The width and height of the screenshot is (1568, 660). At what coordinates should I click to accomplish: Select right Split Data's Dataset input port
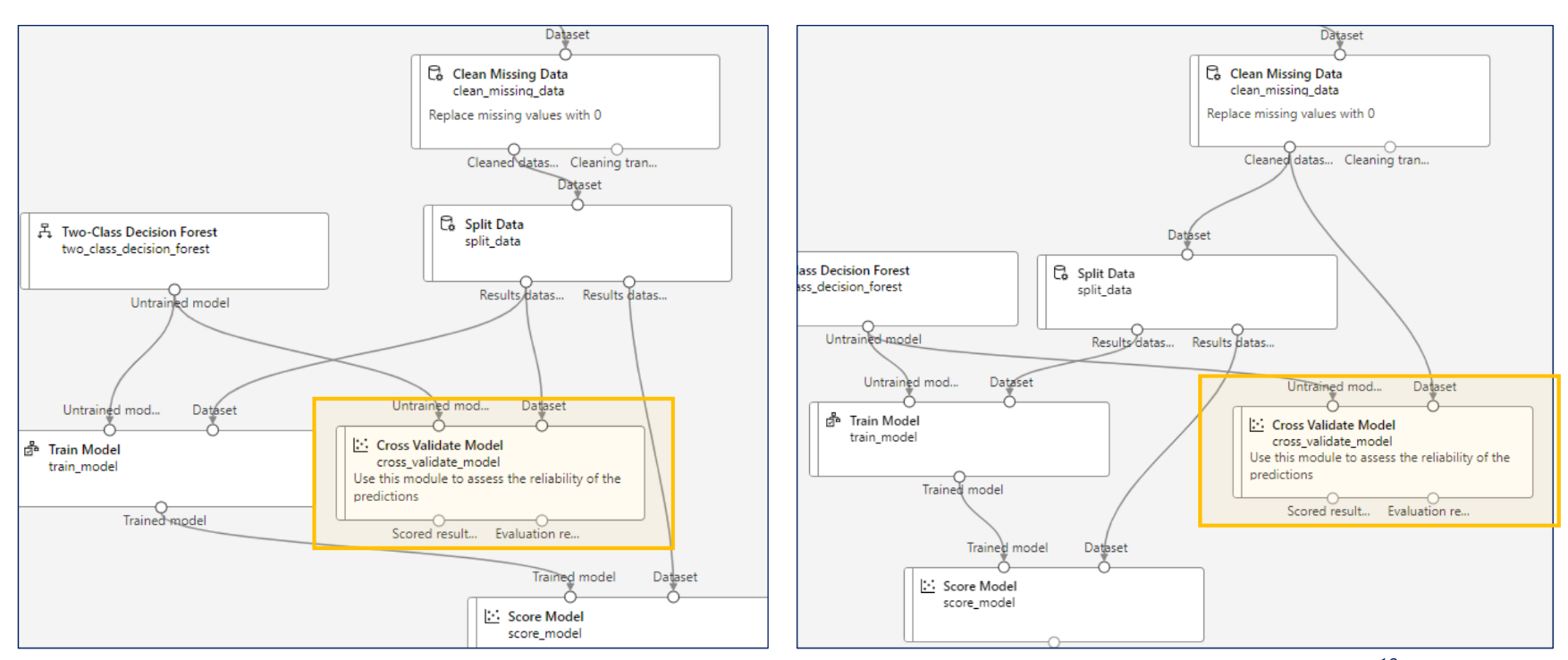pyautogui.click(x=1187, y=255)
